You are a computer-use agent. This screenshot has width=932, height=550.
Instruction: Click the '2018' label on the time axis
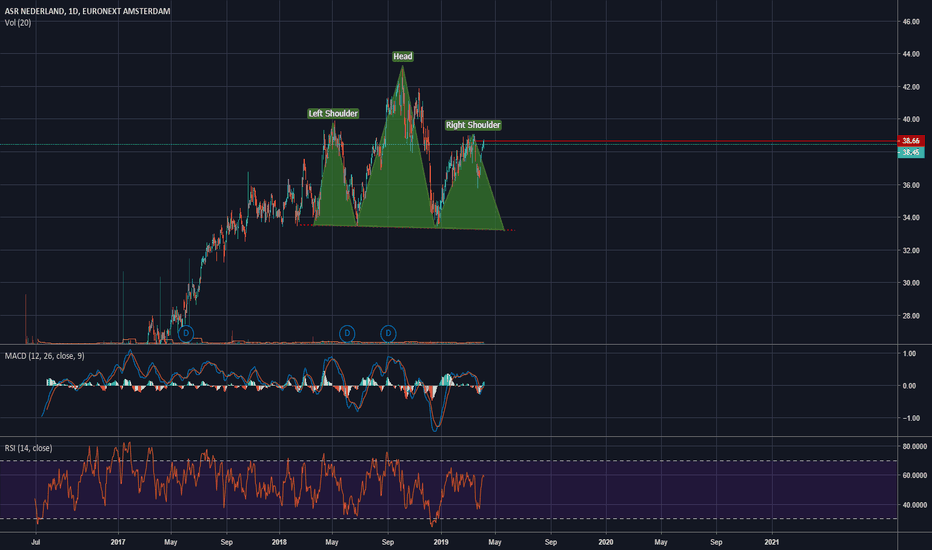coord(279,542)
